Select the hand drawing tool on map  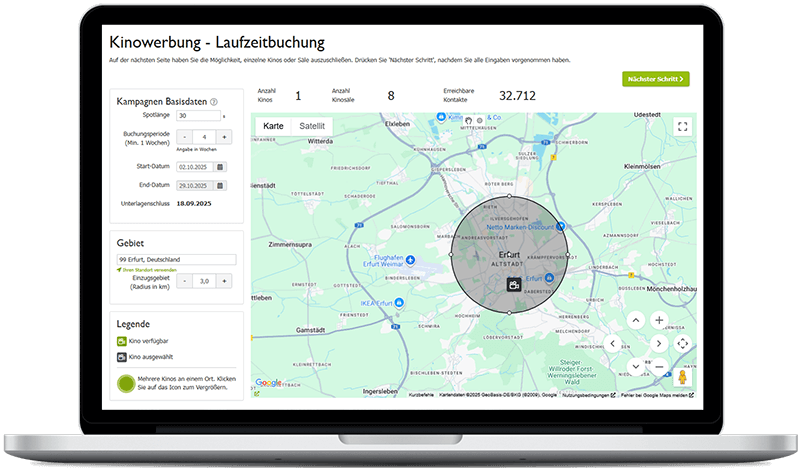[x=468, y=121]
